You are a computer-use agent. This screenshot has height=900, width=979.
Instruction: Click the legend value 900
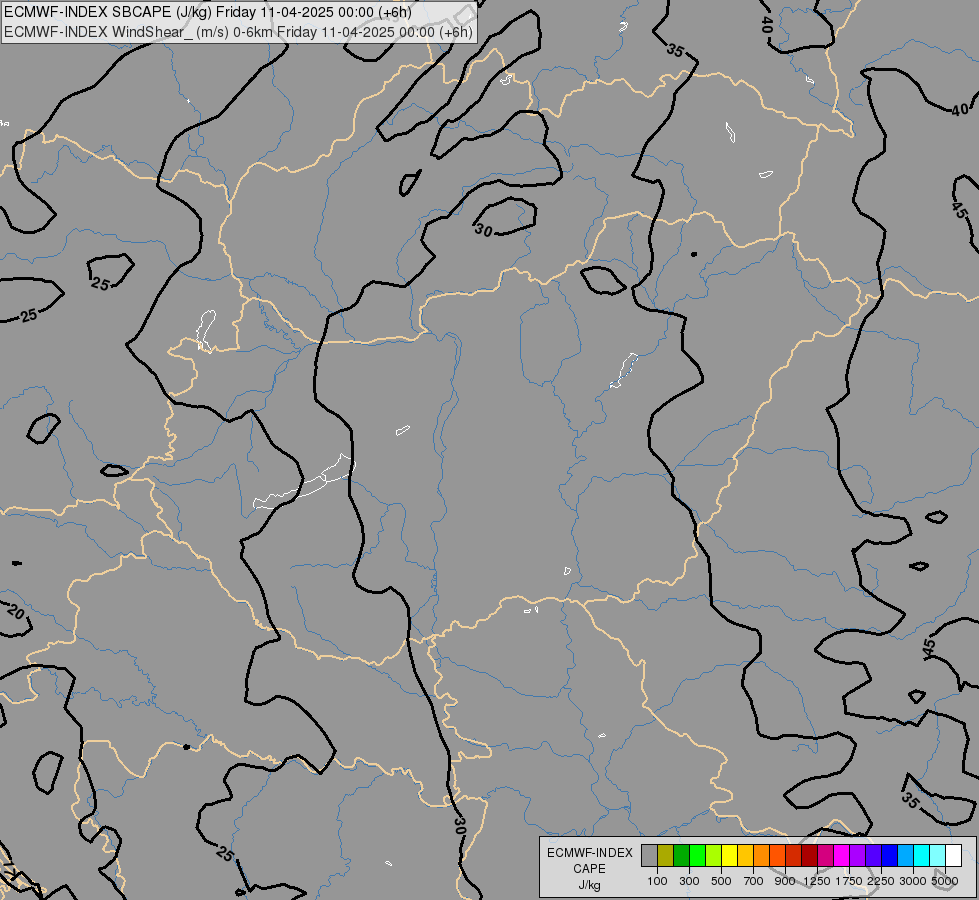click(785, 881)
